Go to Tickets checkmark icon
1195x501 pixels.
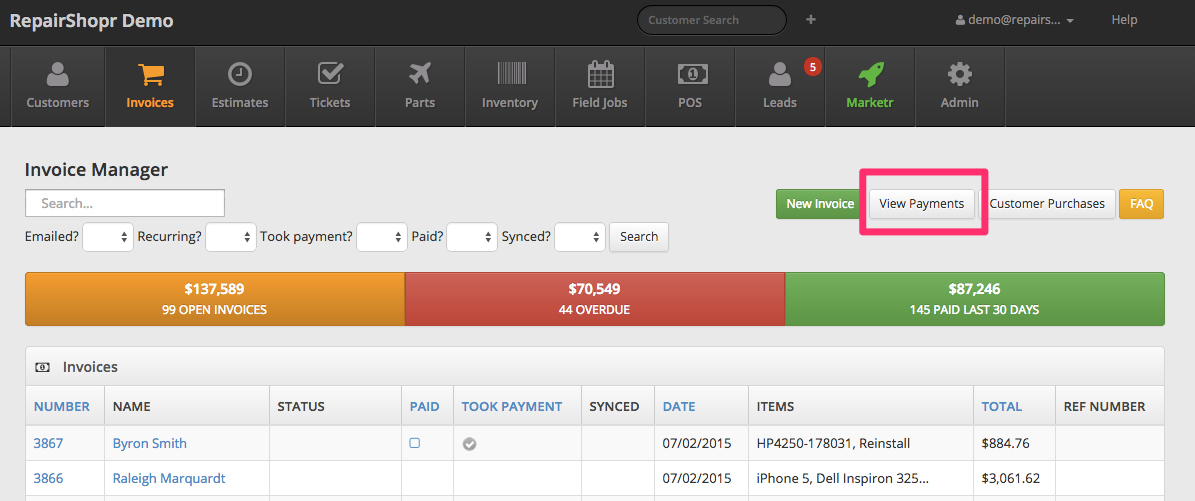(330, 75)
